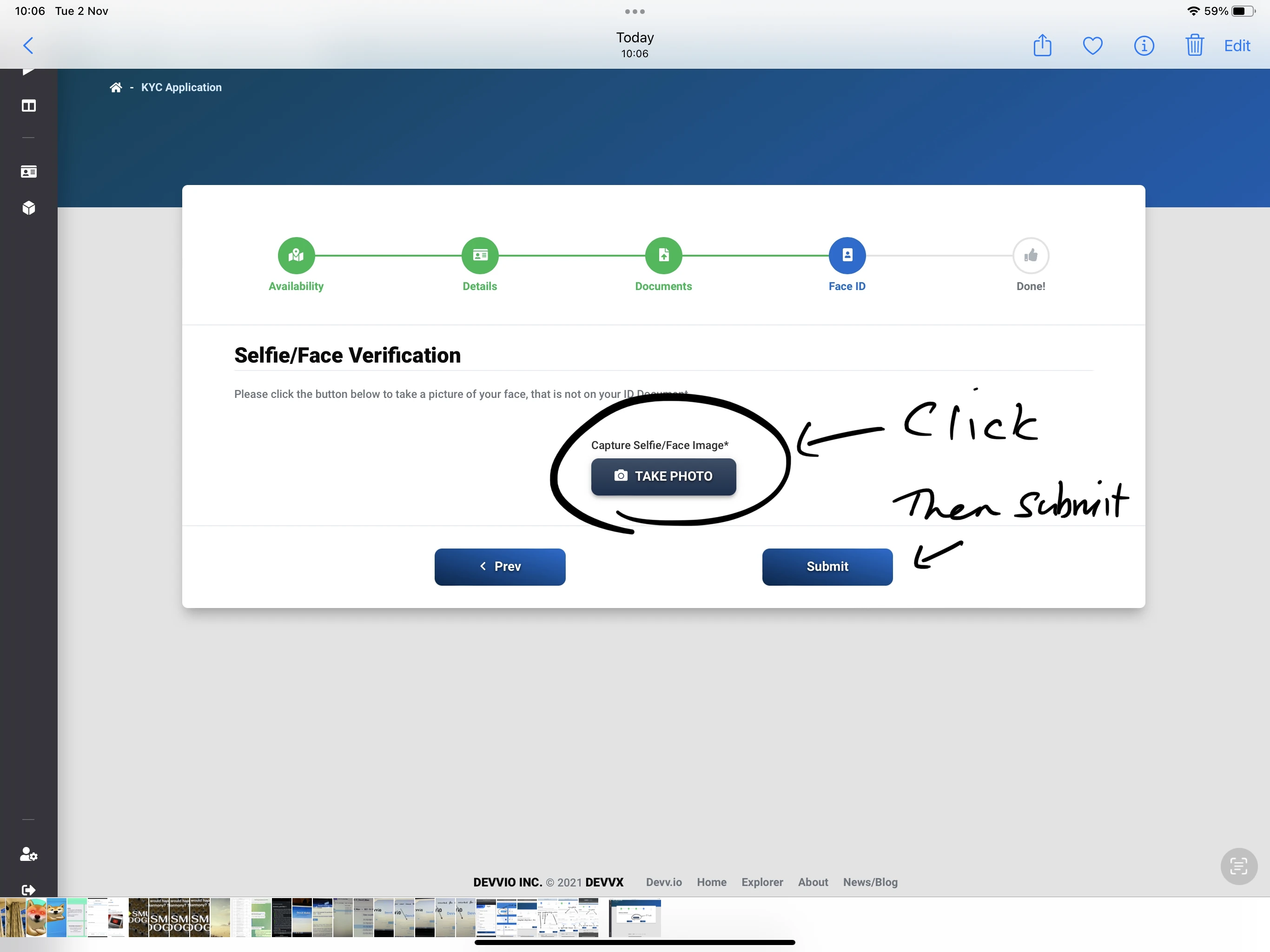This screenshot has width=1270, height=952.
Task: Click the home breadcrumb icon
Action: 116,87
